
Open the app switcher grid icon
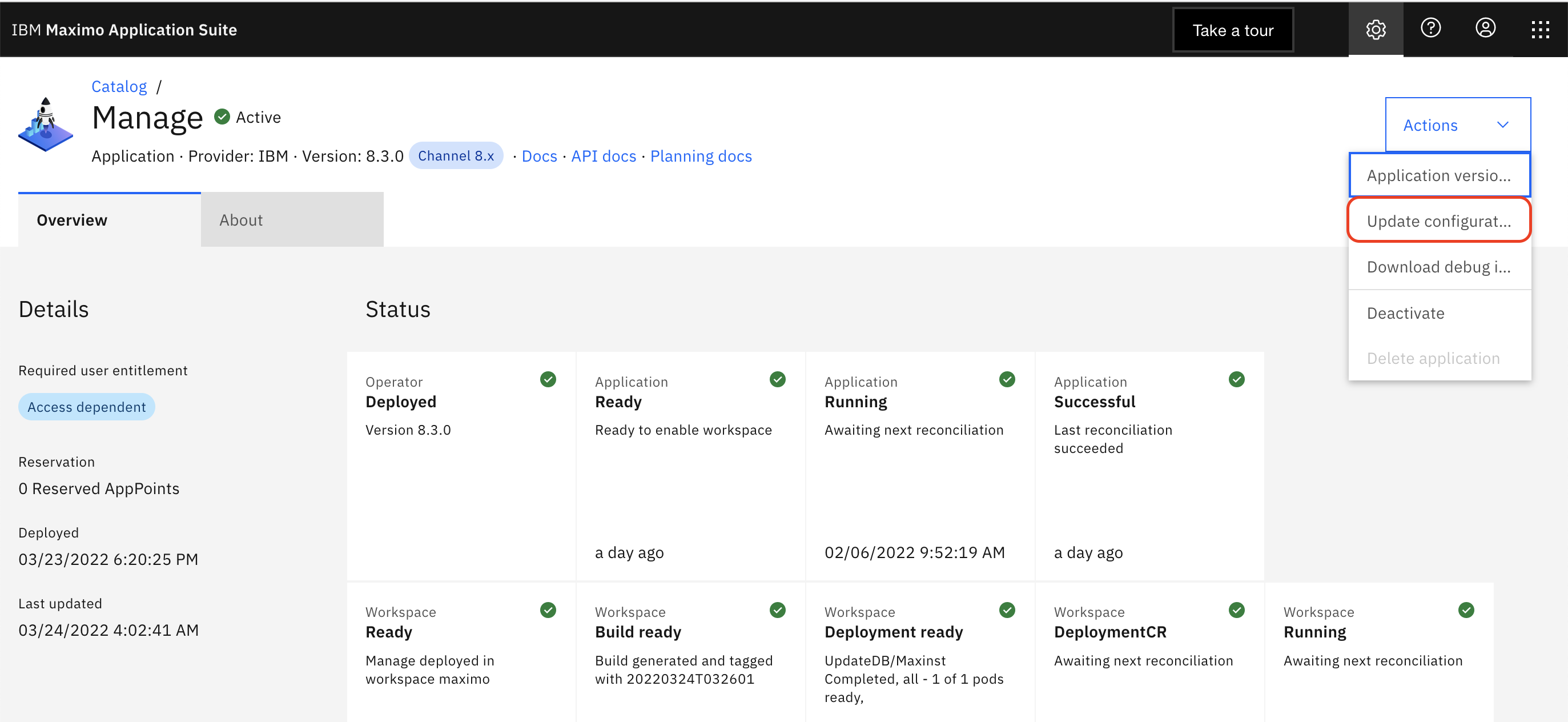coord(1539,29)
